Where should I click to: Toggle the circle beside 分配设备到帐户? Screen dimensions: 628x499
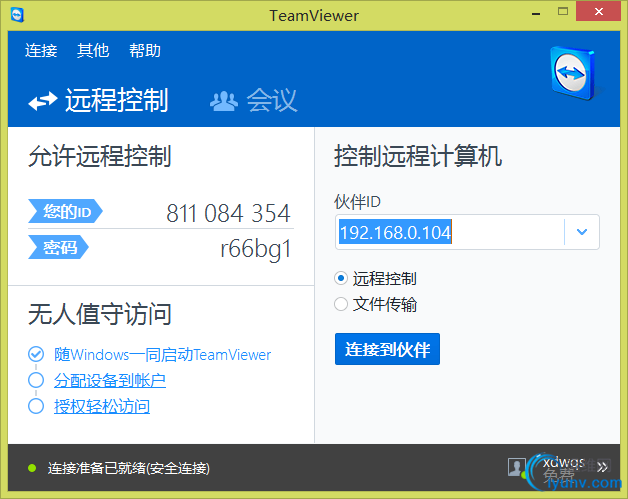point(36,380)
